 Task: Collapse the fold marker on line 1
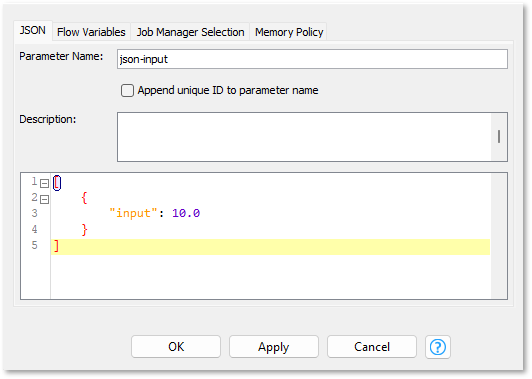coord(44,184)
